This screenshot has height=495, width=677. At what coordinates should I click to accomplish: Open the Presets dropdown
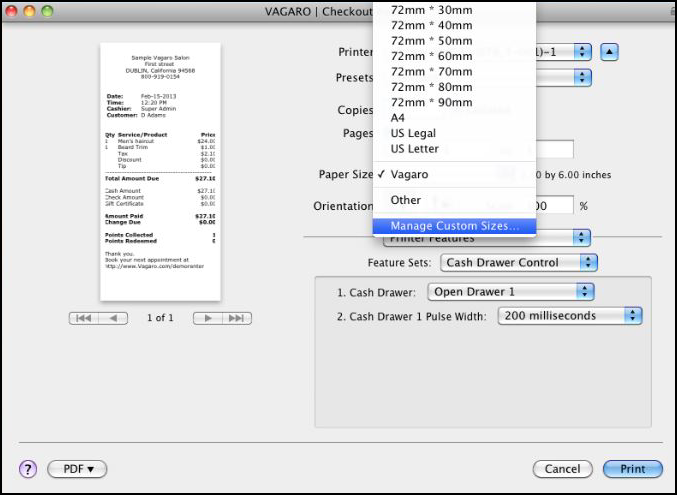pos(582,78)
